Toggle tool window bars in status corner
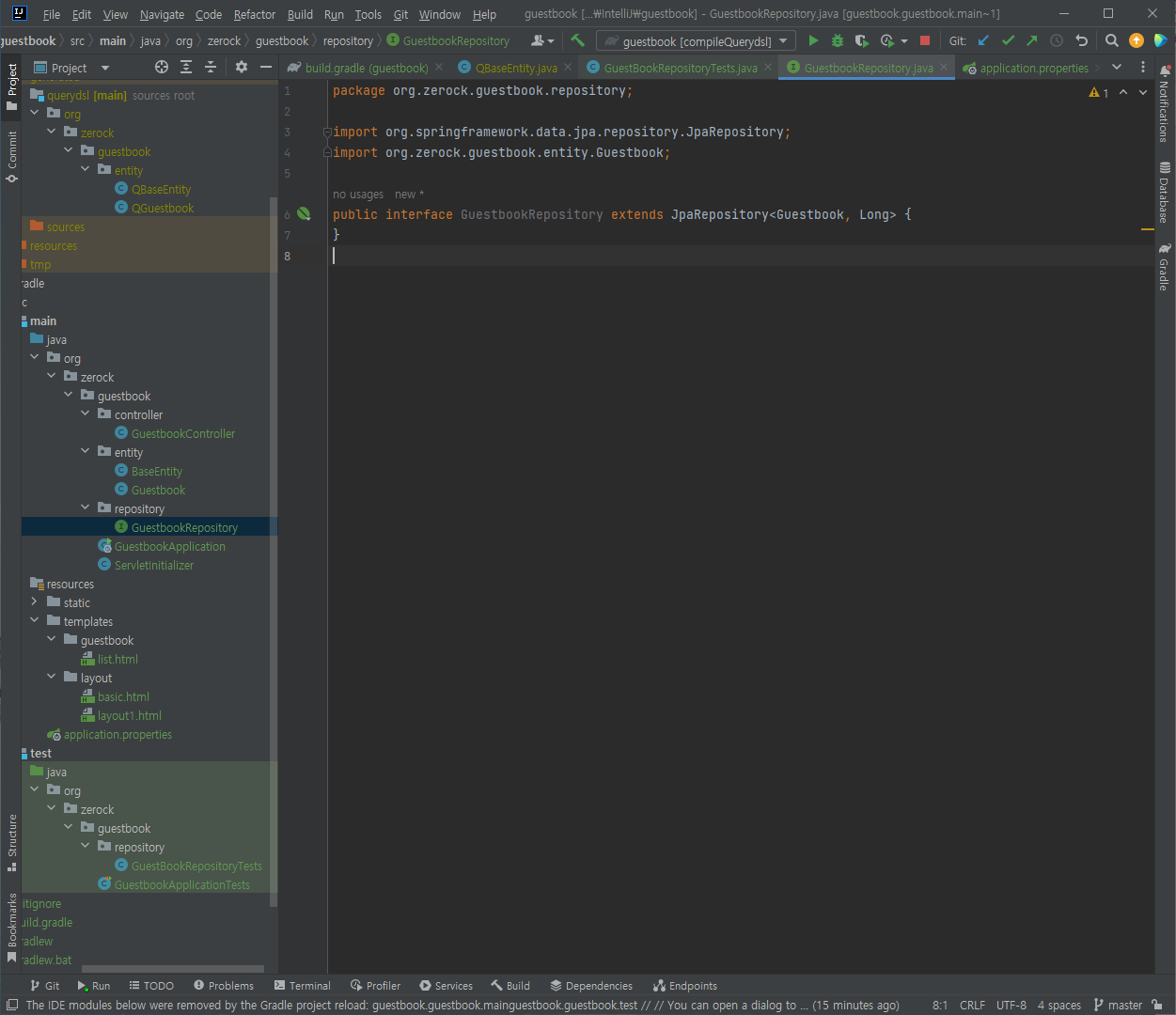This screenshot has height=1015, width=1176. click(10, 1005)
